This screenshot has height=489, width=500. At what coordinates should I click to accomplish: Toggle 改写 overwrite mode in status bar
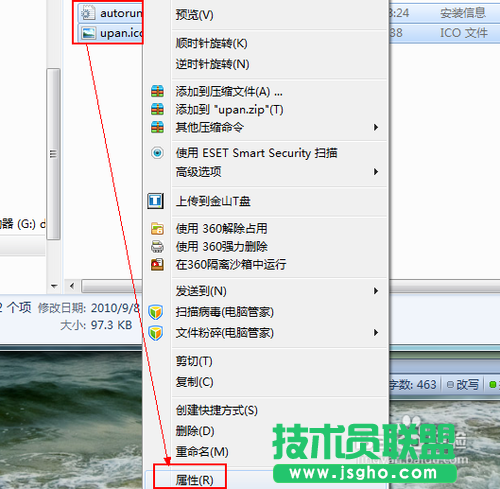coord(463,385)
